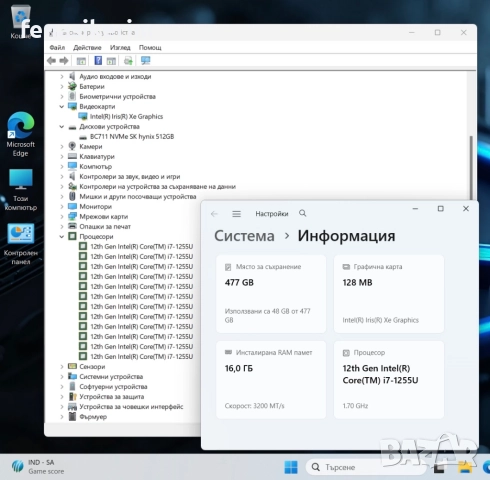Click the update driver toolbar icon
The width and height of the screenshot is (490, 480).
128,61
